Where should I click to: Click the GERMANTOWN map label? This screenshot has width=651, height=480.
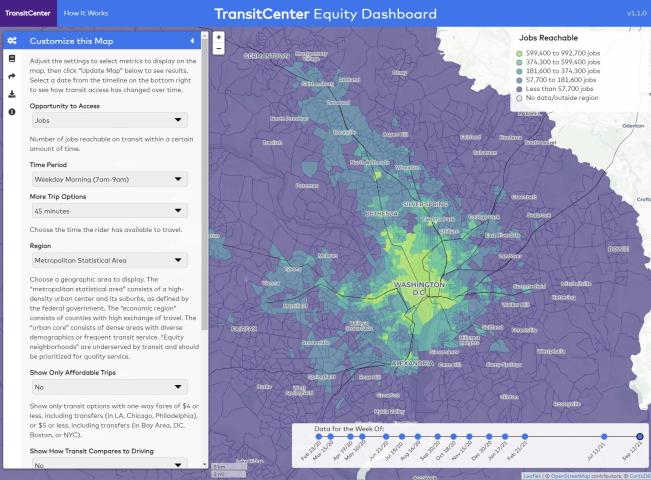[x=266, y=56]
